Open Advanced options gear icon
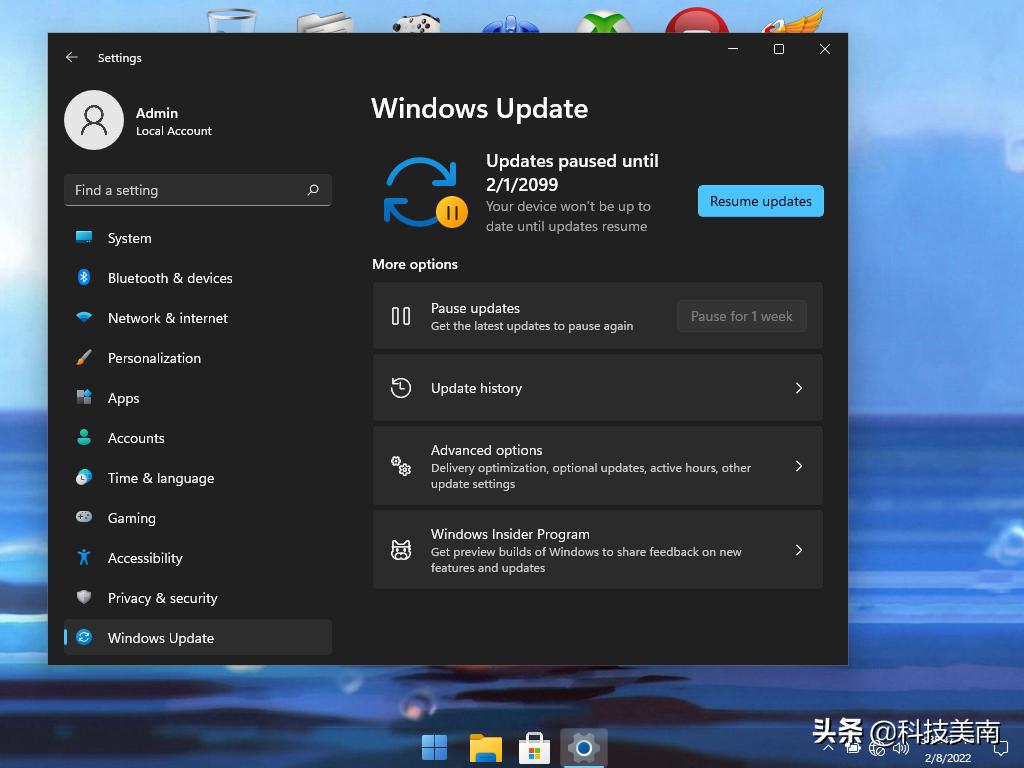 (x=401, y=465)
